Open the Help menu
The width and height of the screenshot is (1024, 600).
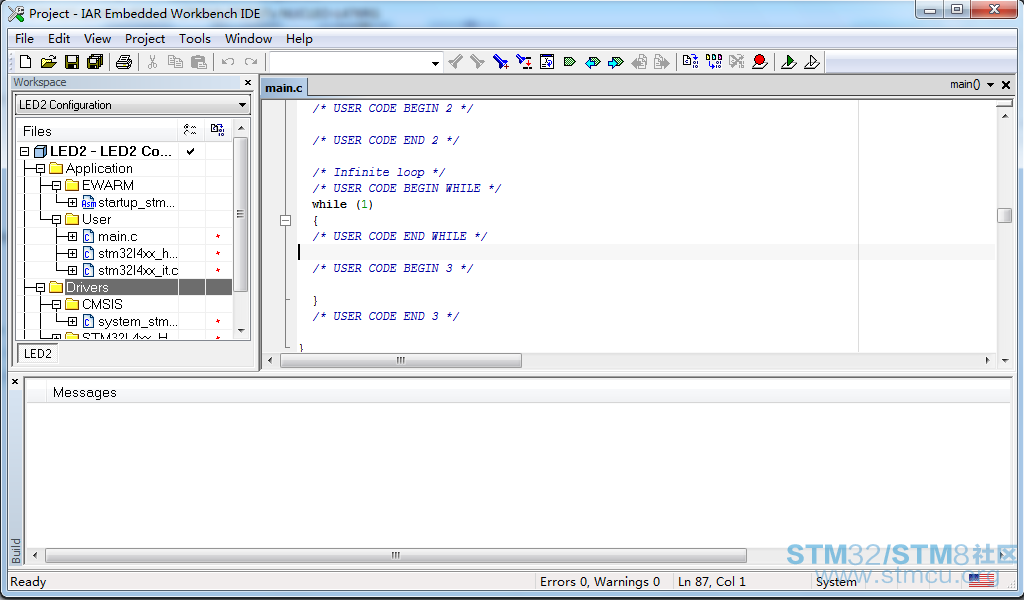point(299,39)
